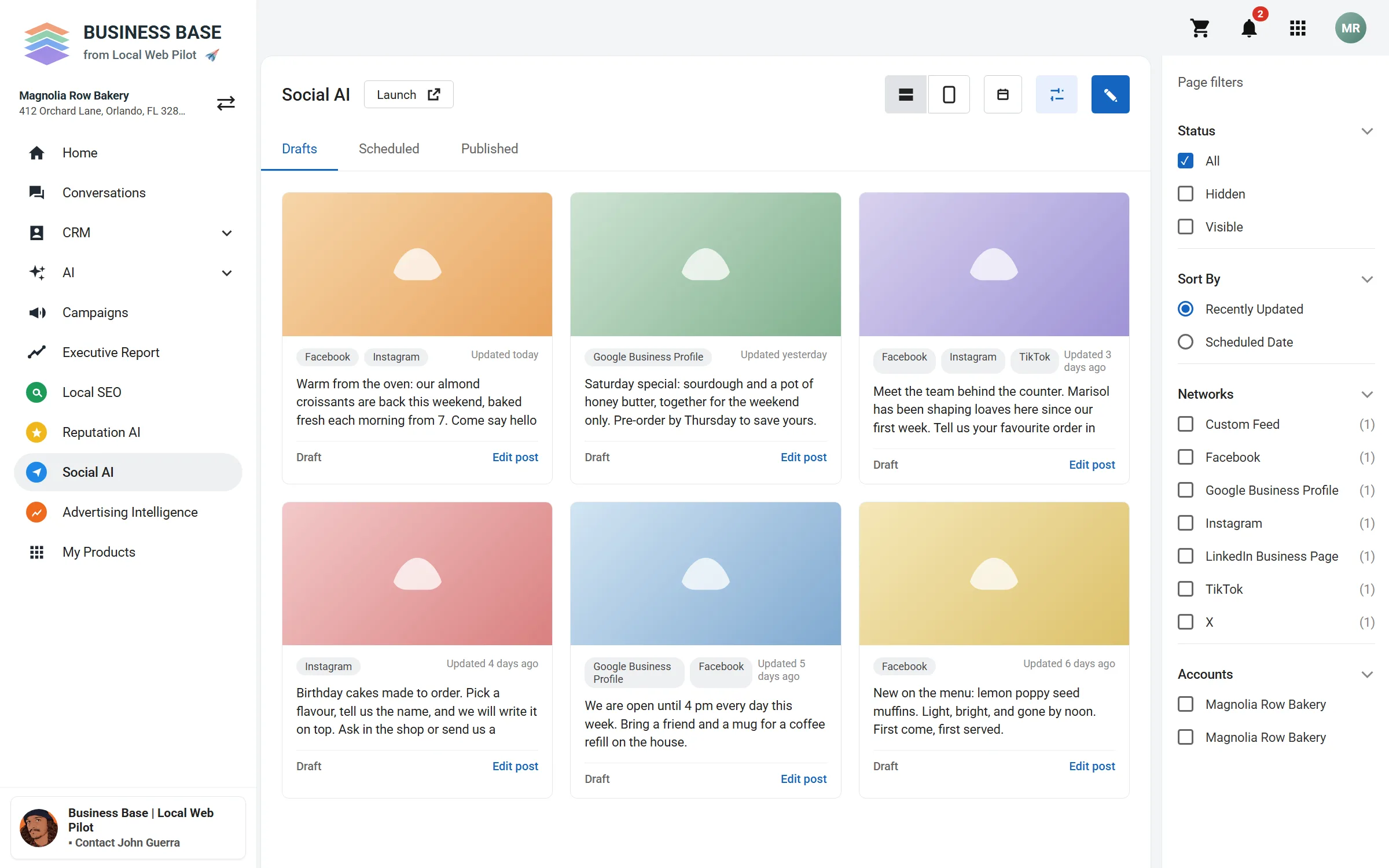Open My Products
Image resolution: width=1389 pixels, height=868 pixels.
click(128, 552)
